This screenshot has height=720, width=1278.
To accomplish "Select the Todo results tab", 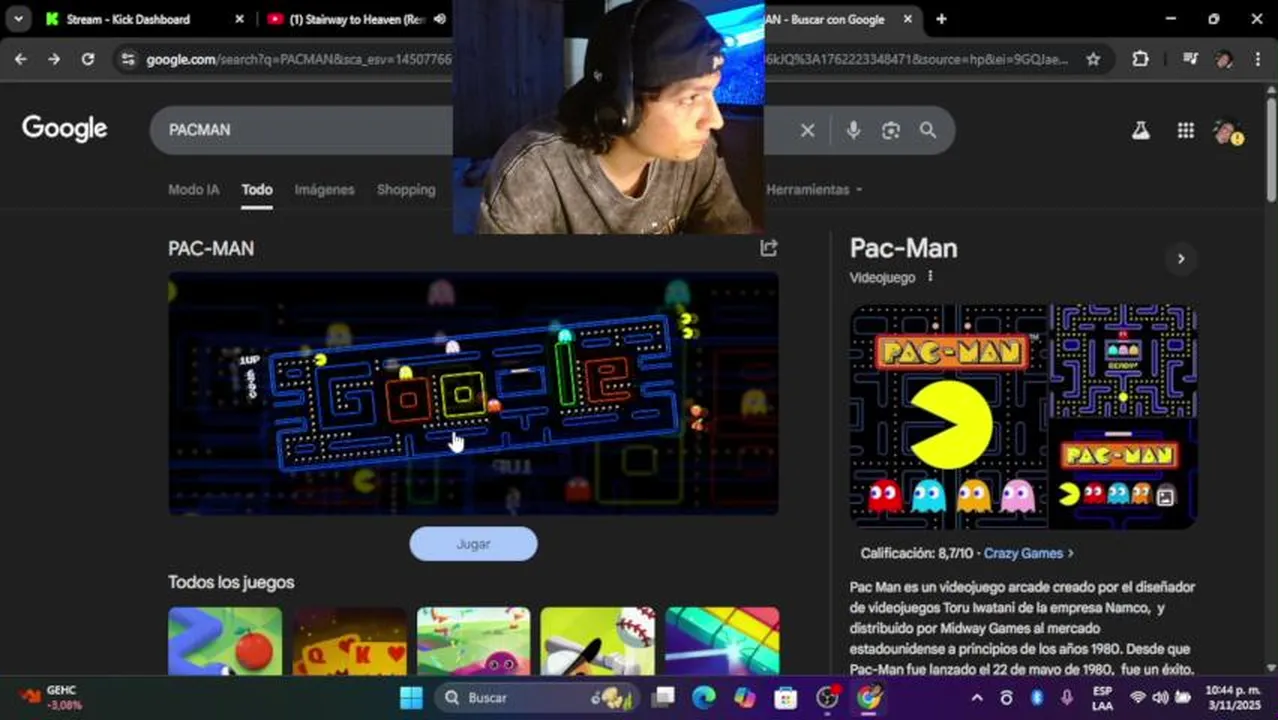I will [x=257, y=189].
